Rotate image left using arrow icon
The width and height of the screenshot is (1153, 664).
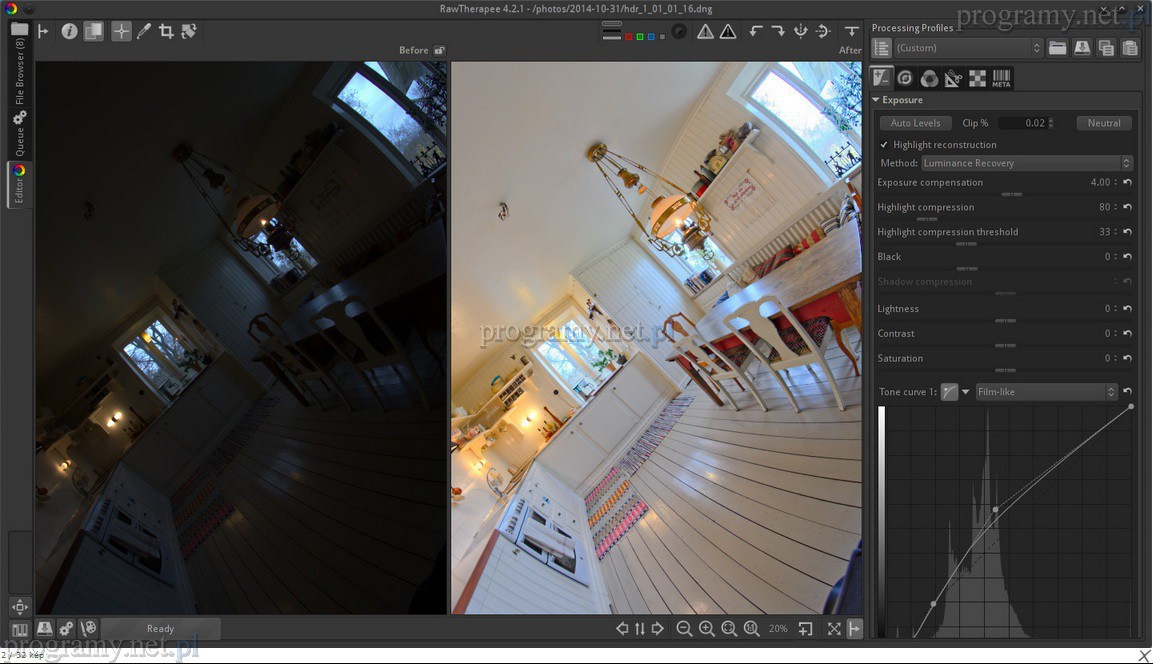(x=756, y=31)
